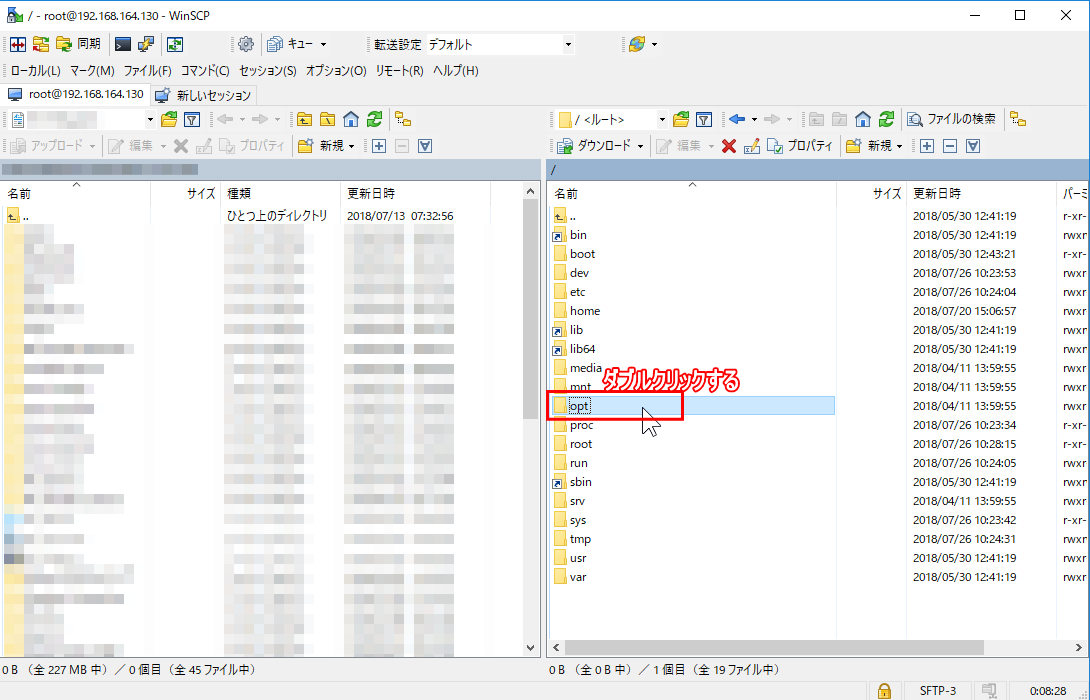Image resolution: width=1090 pixels, height=700 pixels.
Task: Open the マーク(M) menu
Action: tap(92, 71)
